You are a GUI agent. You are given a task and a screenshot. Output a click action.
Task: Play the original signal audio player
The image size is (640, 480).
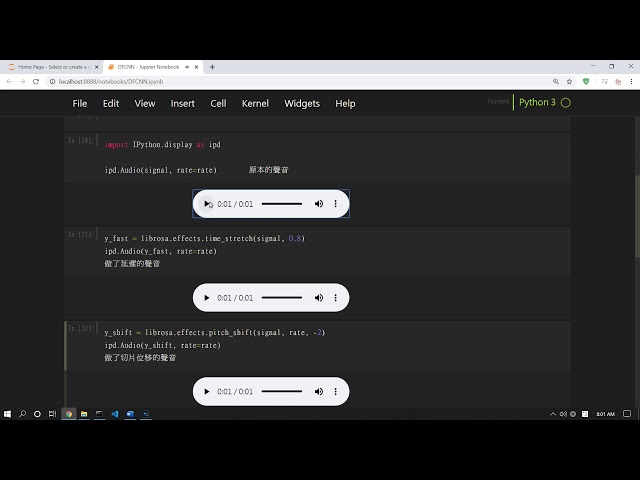[x=207, y=204]
